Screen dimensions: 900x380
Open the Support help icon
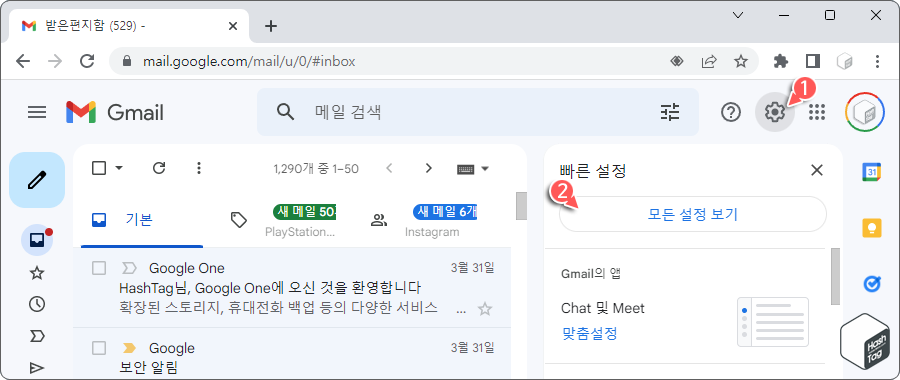point(731,112)
